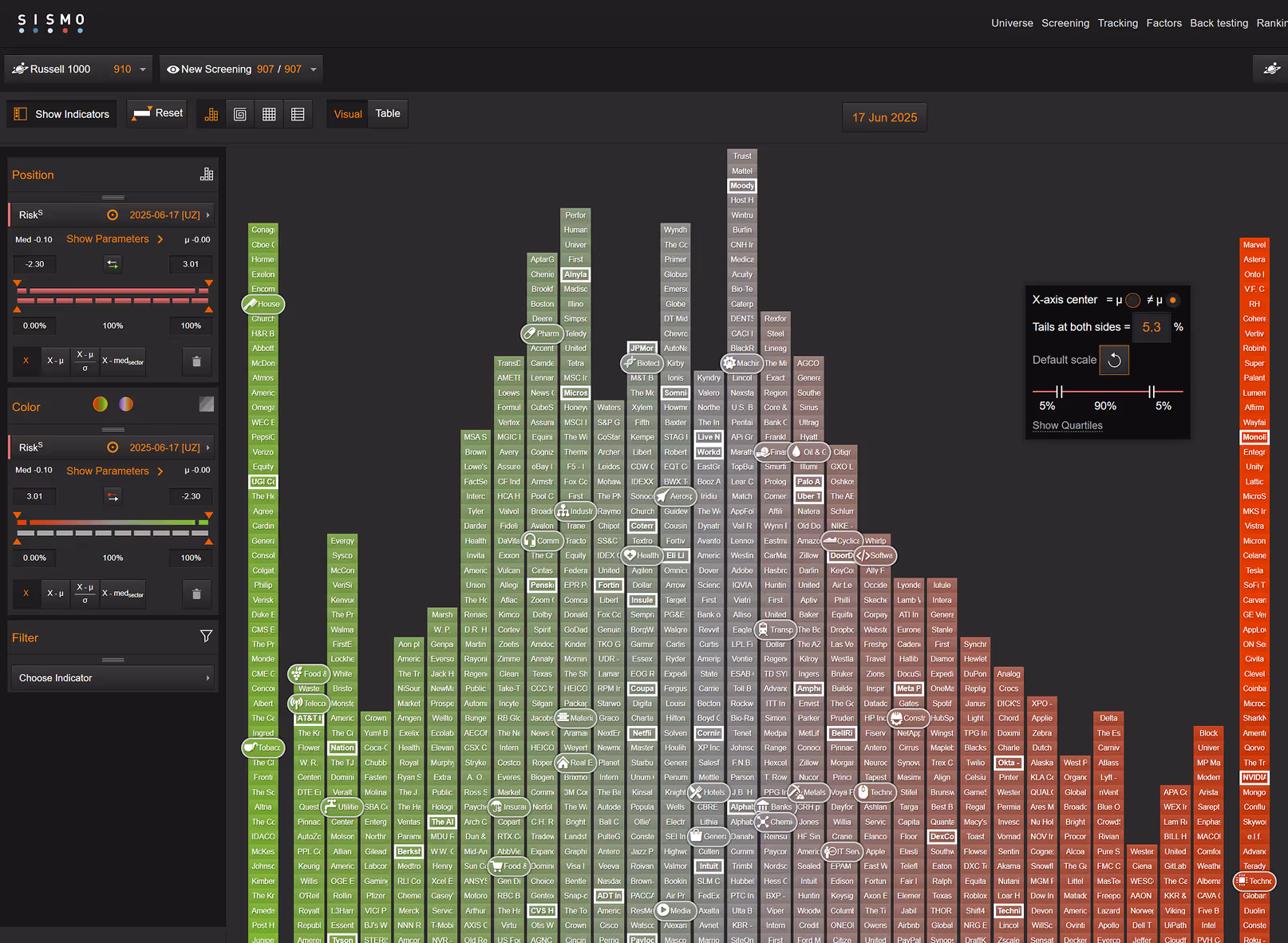The width and height of the screenshot is (1288, 943).
Task: Select the grid view icon
Action: (269, 114)
